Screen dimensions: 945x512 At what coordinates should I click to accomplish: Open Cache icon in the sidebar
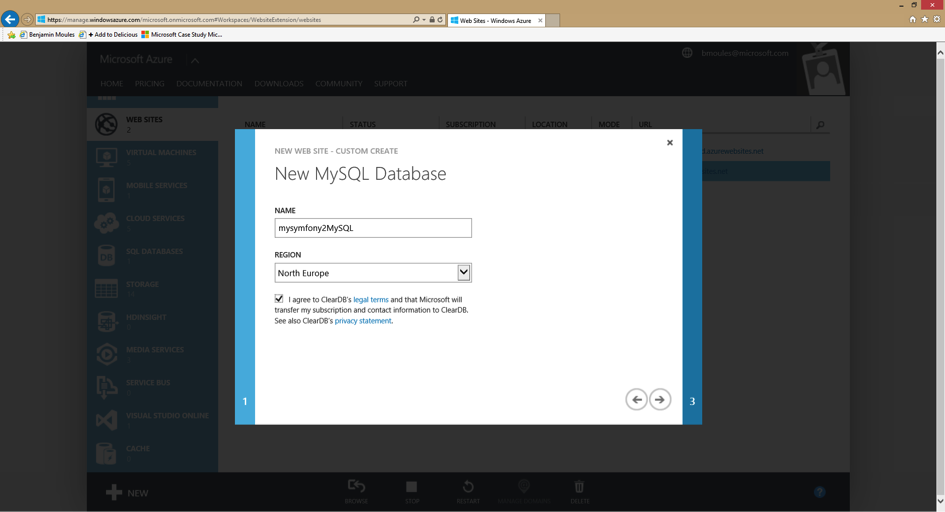[x=107, y=453]
